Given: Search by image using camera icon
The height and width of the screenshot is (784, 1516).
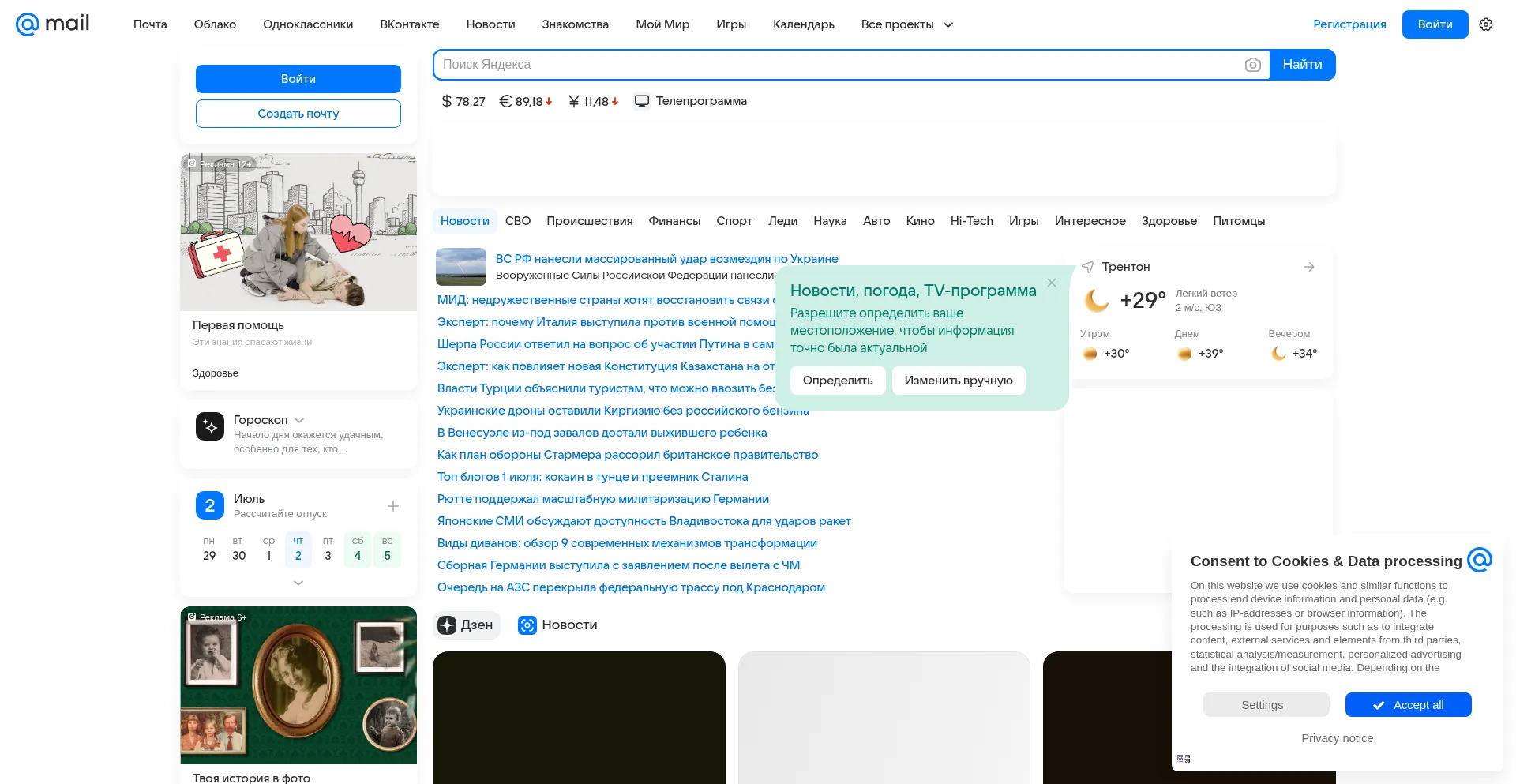Looking at the screenshot, I should tap(1252, 65).
